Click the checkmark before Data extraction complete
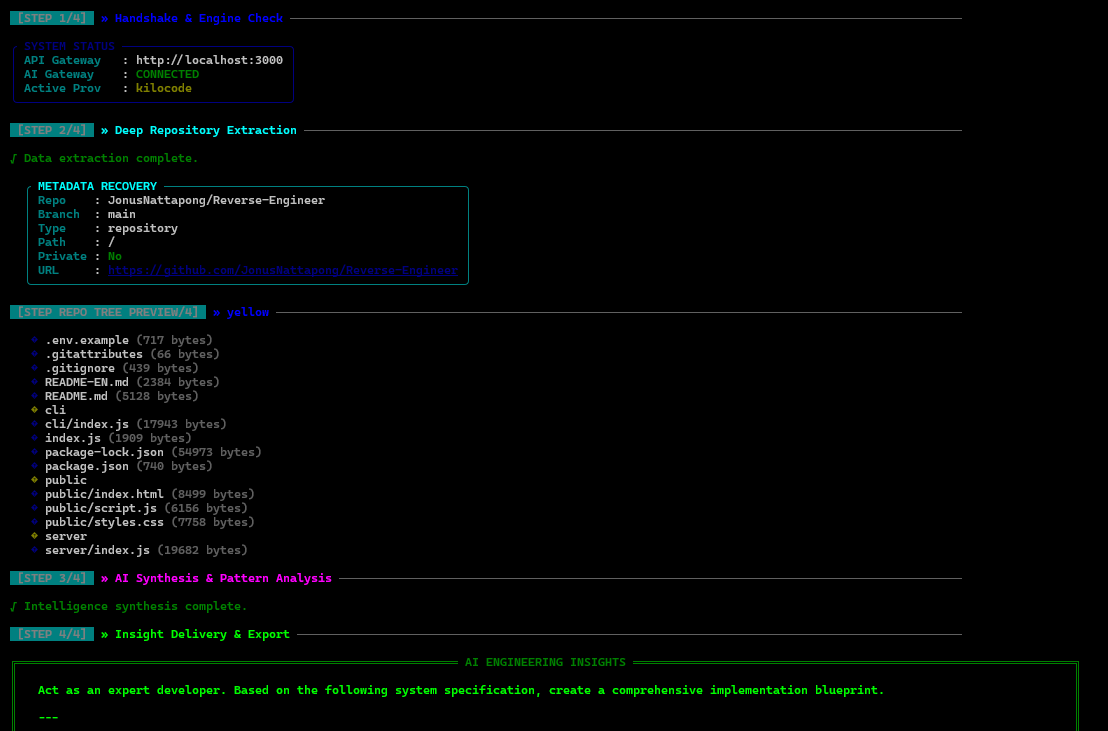Viewport: 1108px width, 731px height. click(13, 158)
